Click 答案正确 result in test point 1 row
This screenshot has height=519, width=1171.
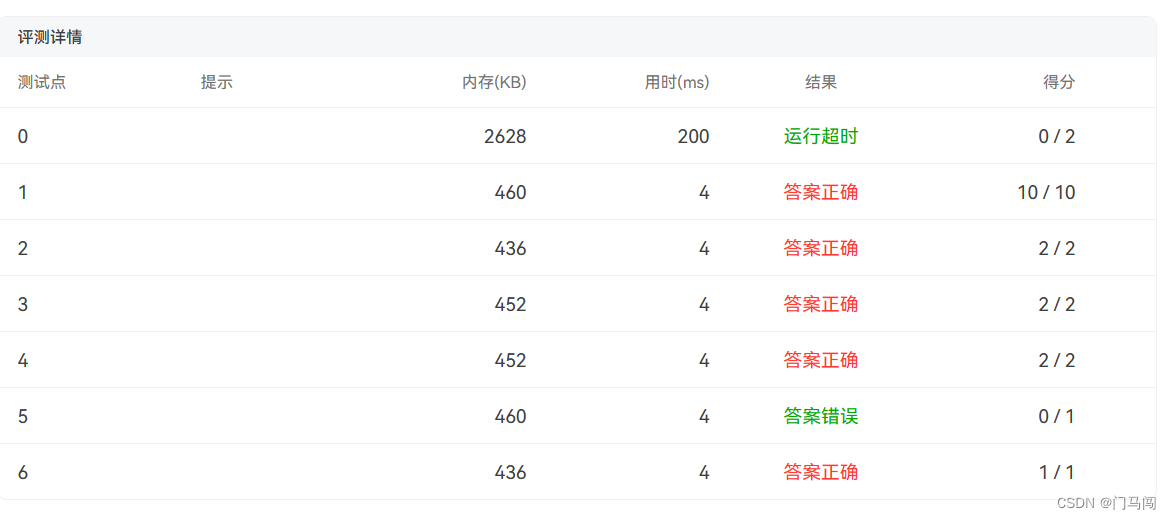(x=821, y=192)
